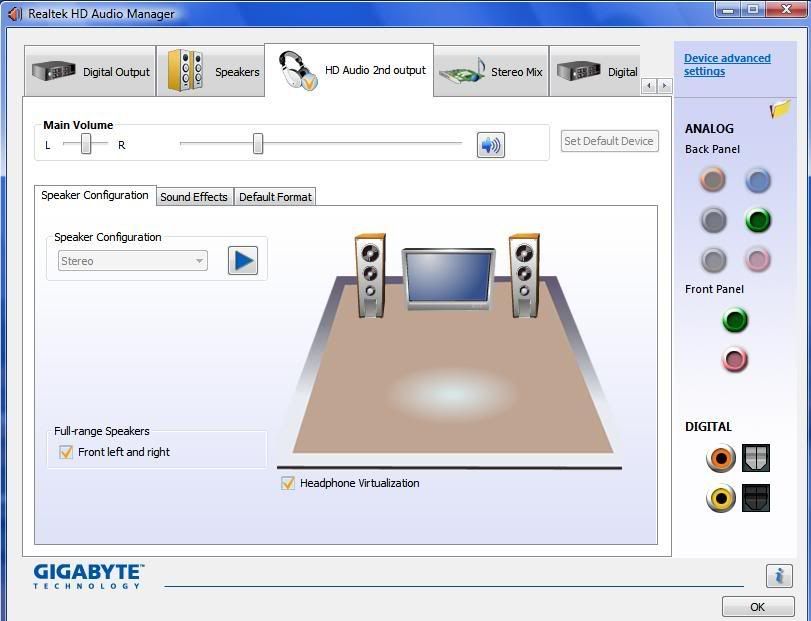Click the L/R balance slider handle

tap(86, 144)
